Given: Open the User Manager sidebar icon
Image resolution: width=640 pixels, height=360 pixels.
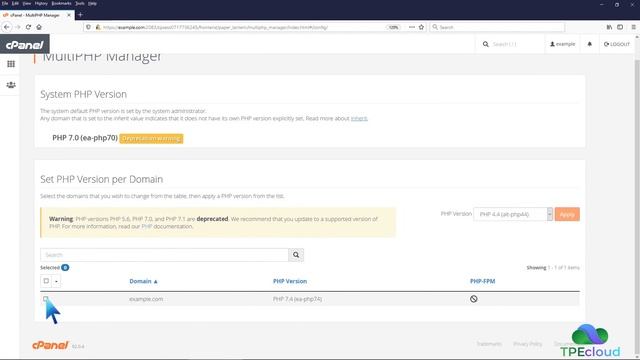Looking at the screenshot, I should pos(11,85).
